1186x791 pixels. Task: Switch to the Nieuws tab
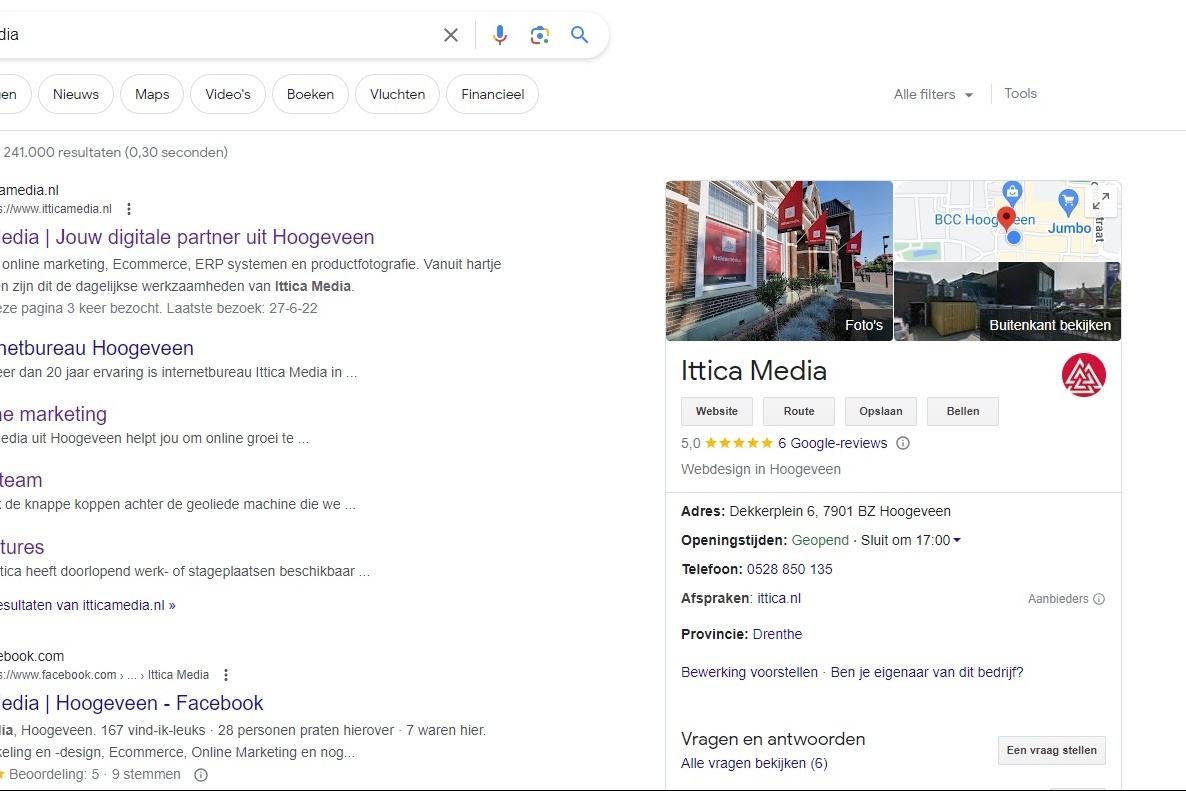coord(76,95)
